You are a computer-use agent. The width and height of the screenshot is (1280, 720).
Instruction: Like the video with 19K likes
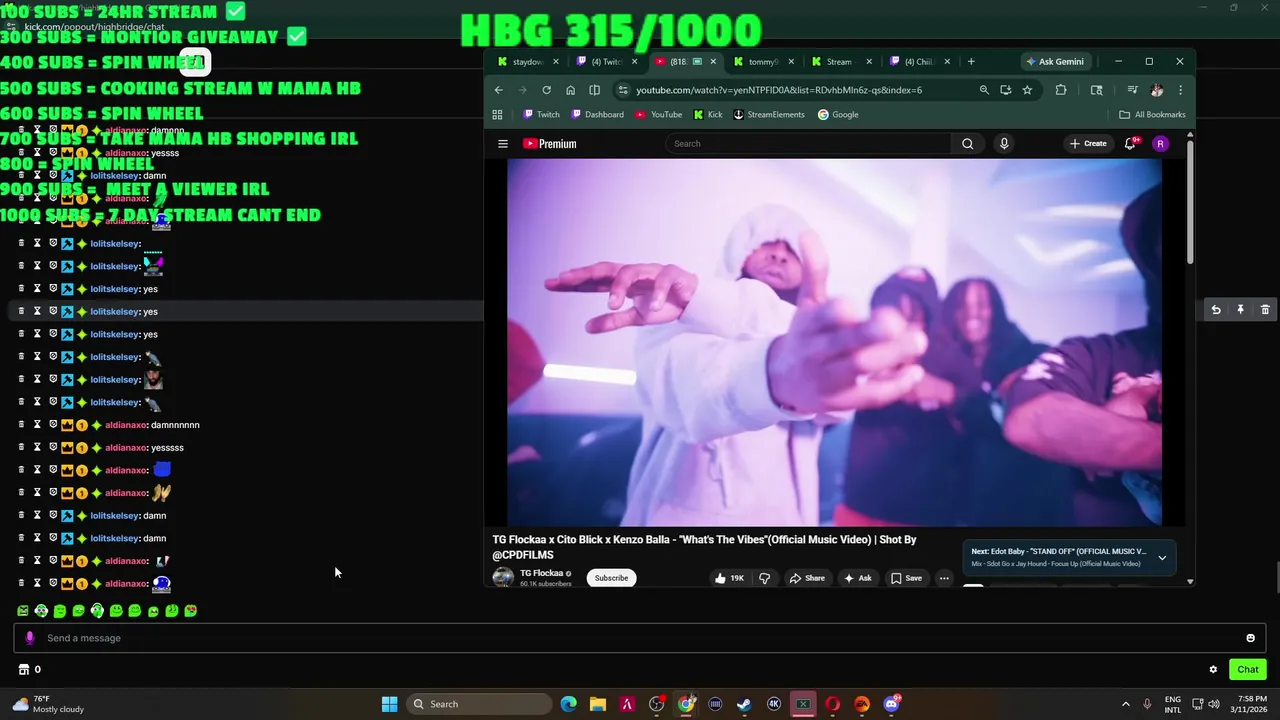(729, 578)
